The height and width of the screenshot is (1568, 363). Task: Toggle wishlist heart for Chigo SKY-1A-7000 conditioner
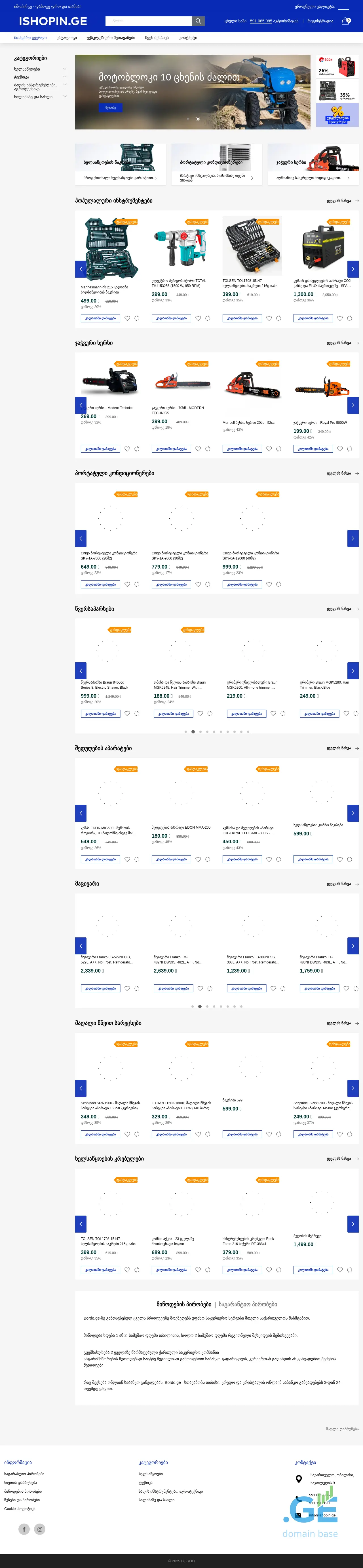[127, 584]
